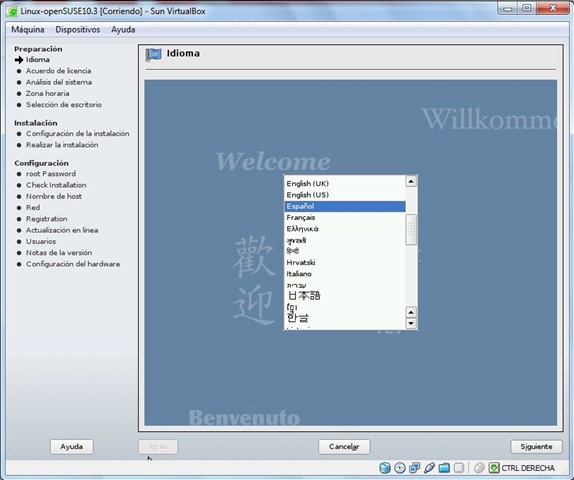Click Nombre de host in the sidebar

tap(54, 197)
